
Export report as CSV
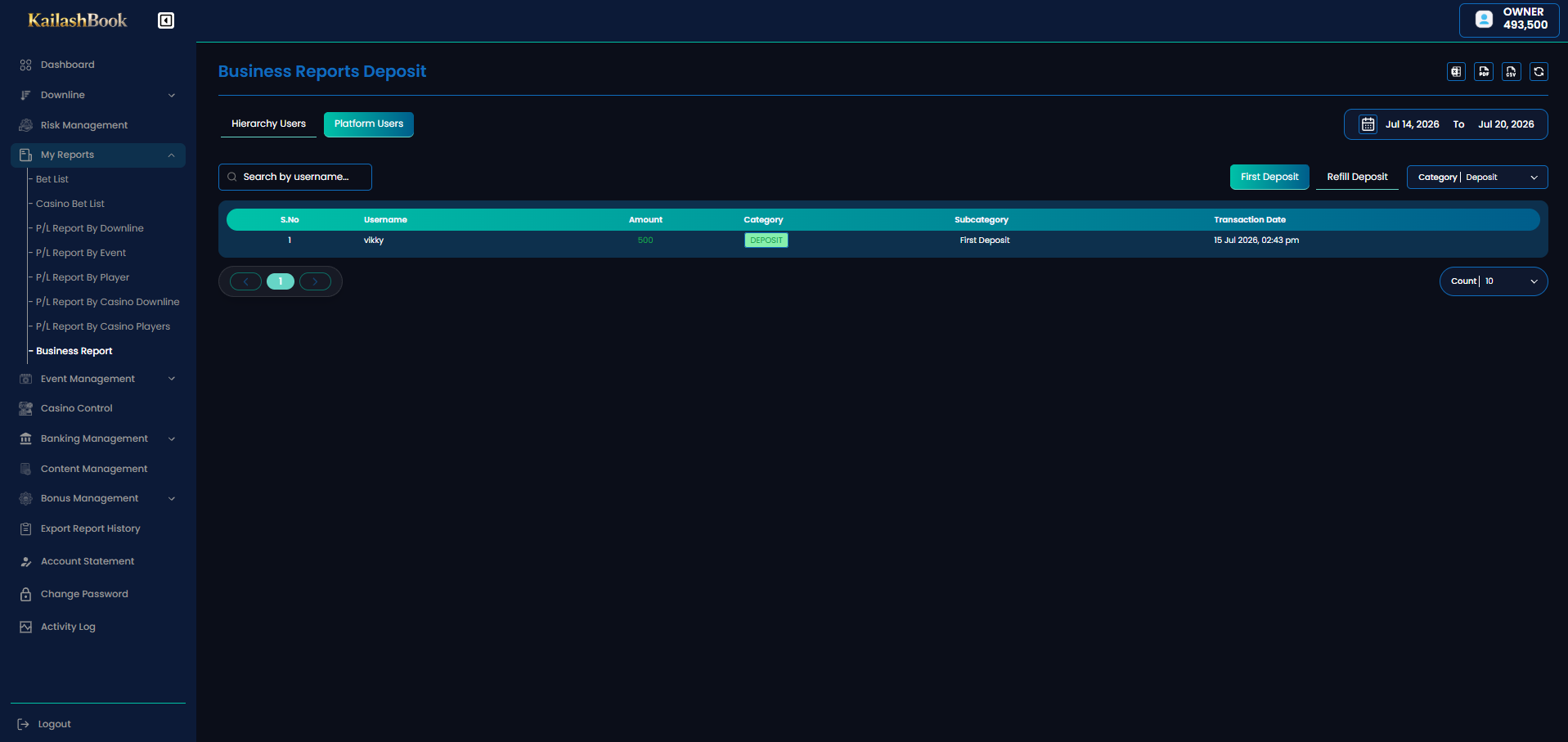1512,72
